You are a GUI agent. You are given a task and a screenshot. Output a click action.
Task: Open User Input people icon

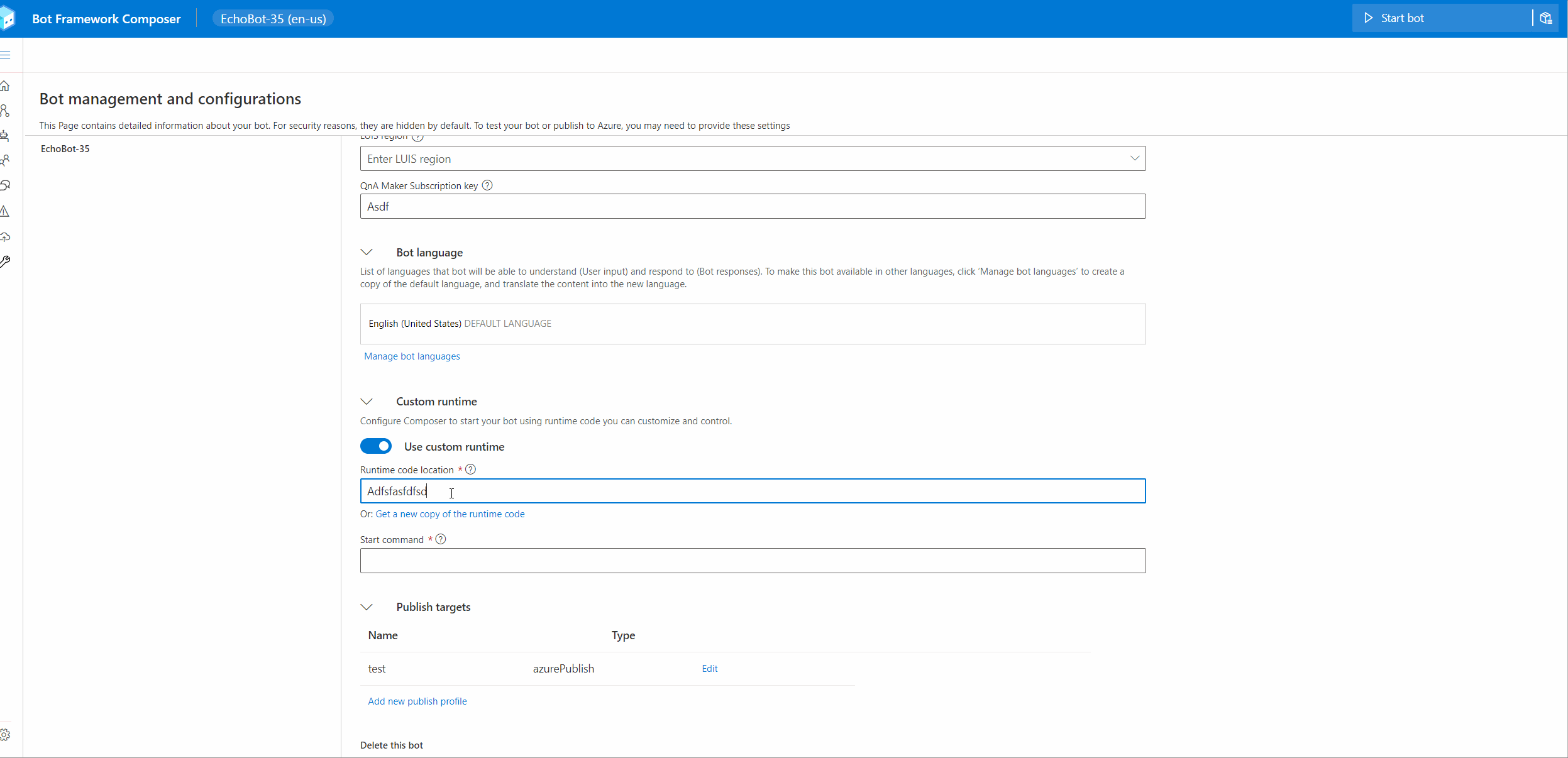(5, 161)
